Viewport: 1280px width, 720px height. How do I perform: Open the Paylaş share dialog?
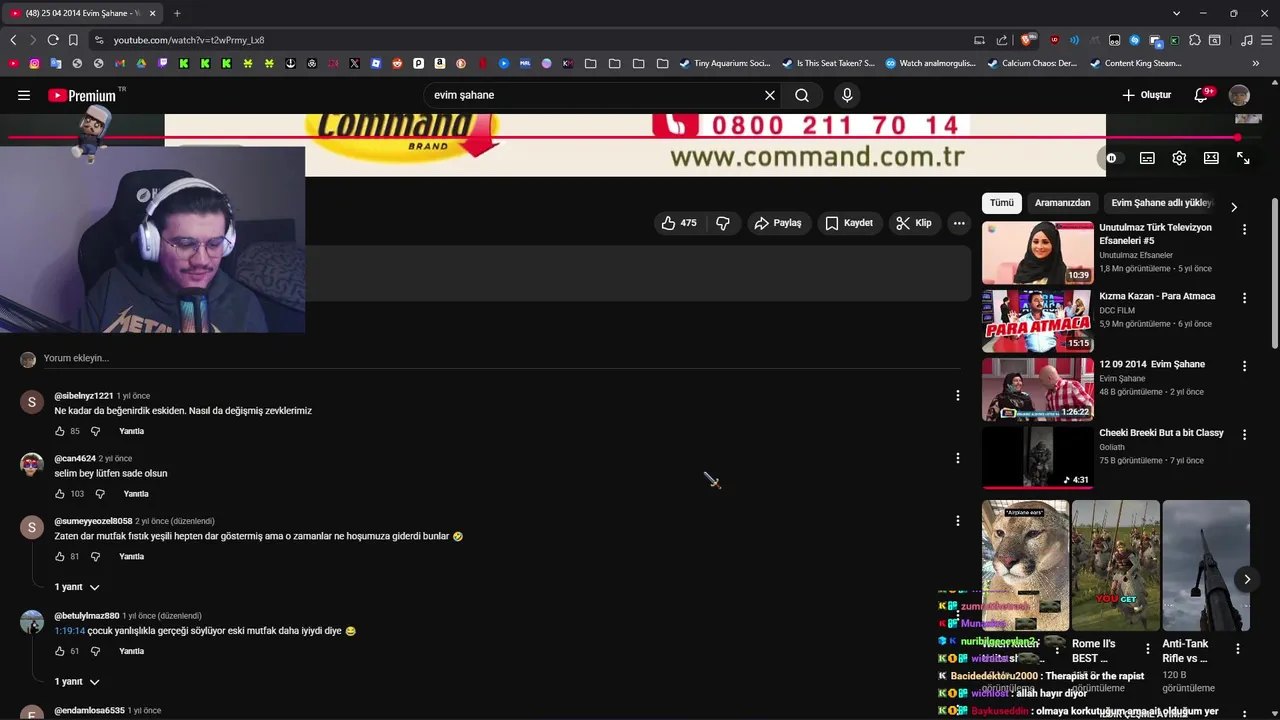tap(778, 223)
